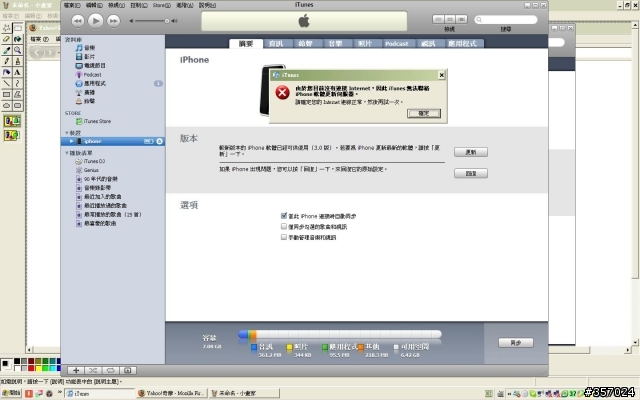Expand the iphone device disclosure triangle
This screenshot has width=640, height=400.
[x=71, y=141]
